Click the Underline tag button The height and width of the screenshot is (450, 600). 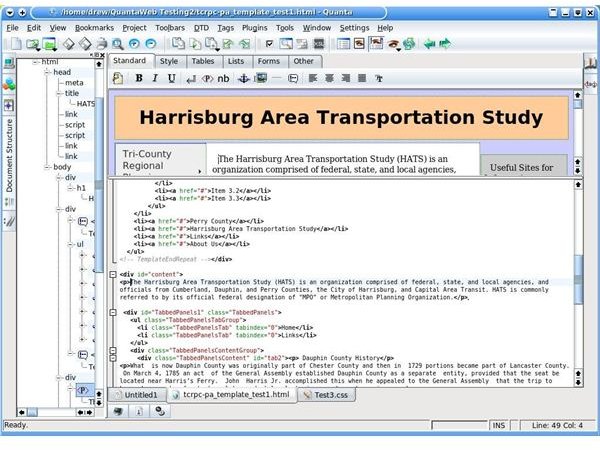pos(171,78)
